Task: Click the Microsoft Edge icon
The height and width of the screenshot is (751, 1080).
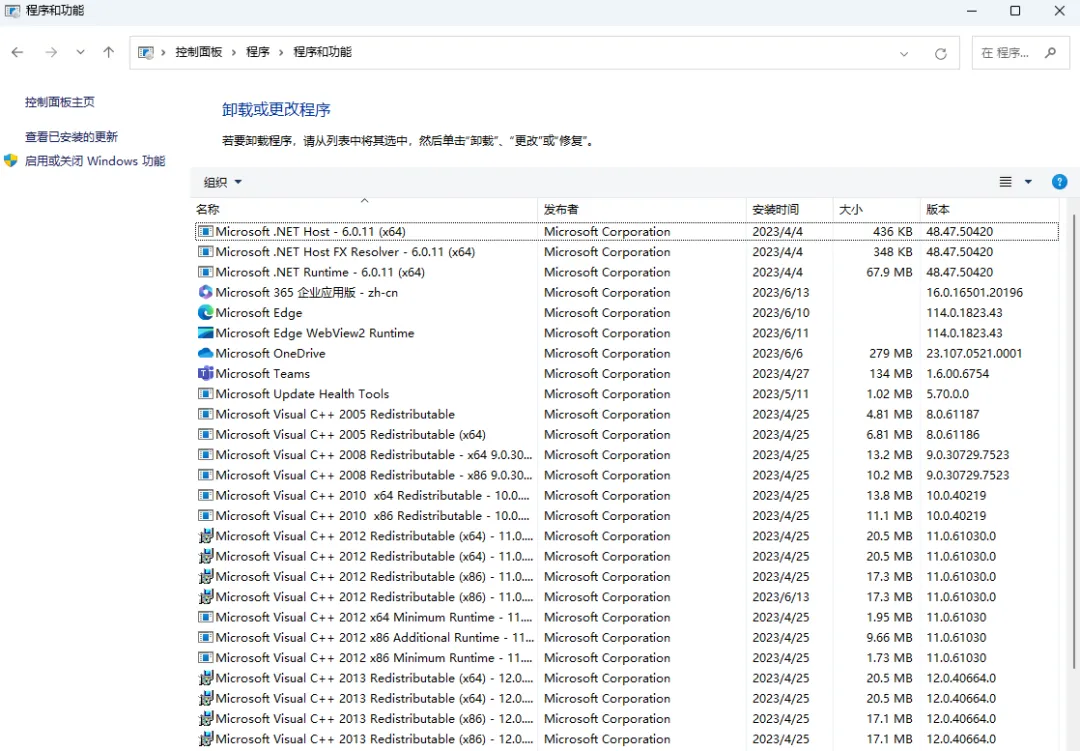Action: tap(205, 313)
